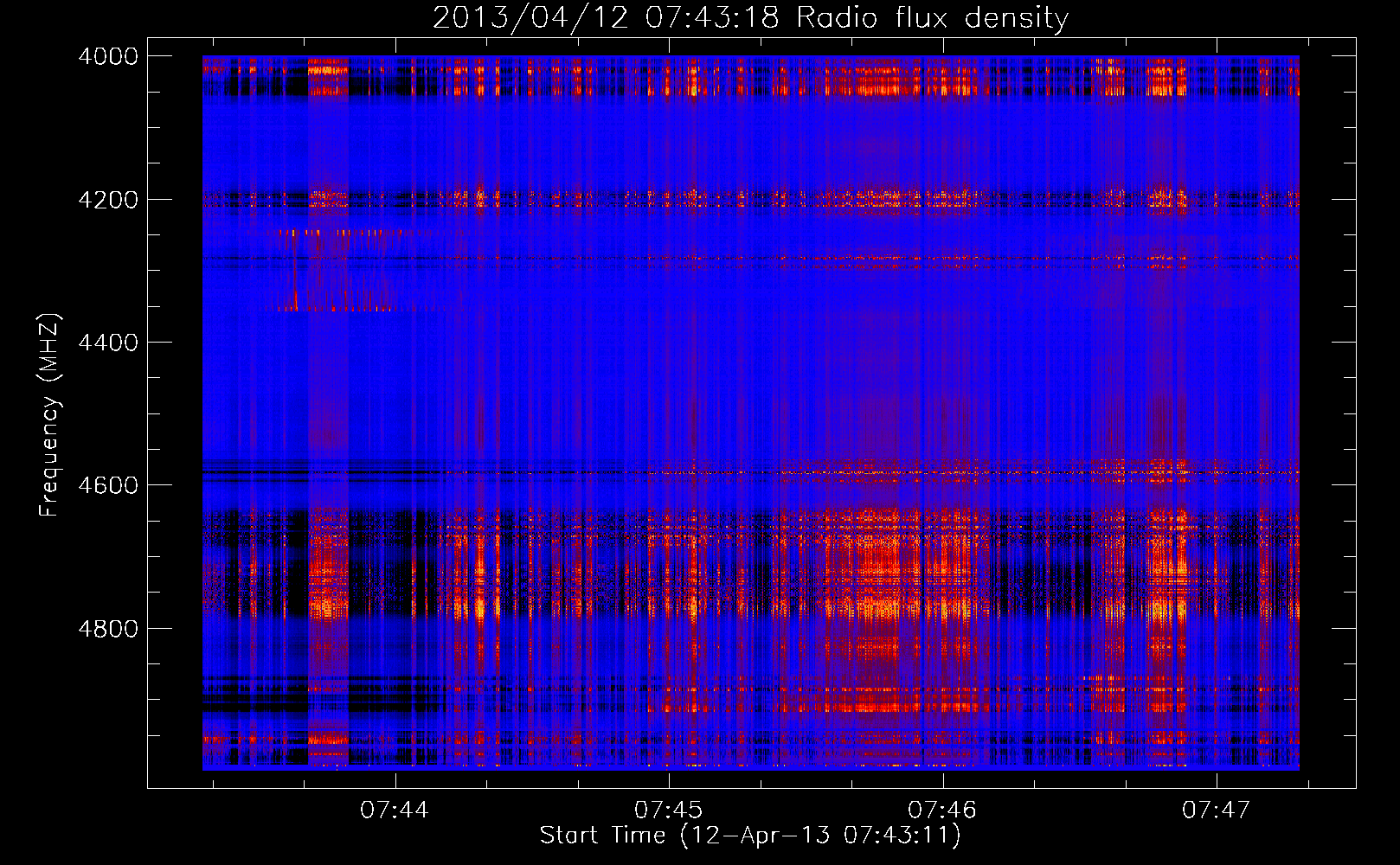Click the 4000 frequency tick label
The height and width of the screenshot is (865, 1400).
click(x=108, y=56)
